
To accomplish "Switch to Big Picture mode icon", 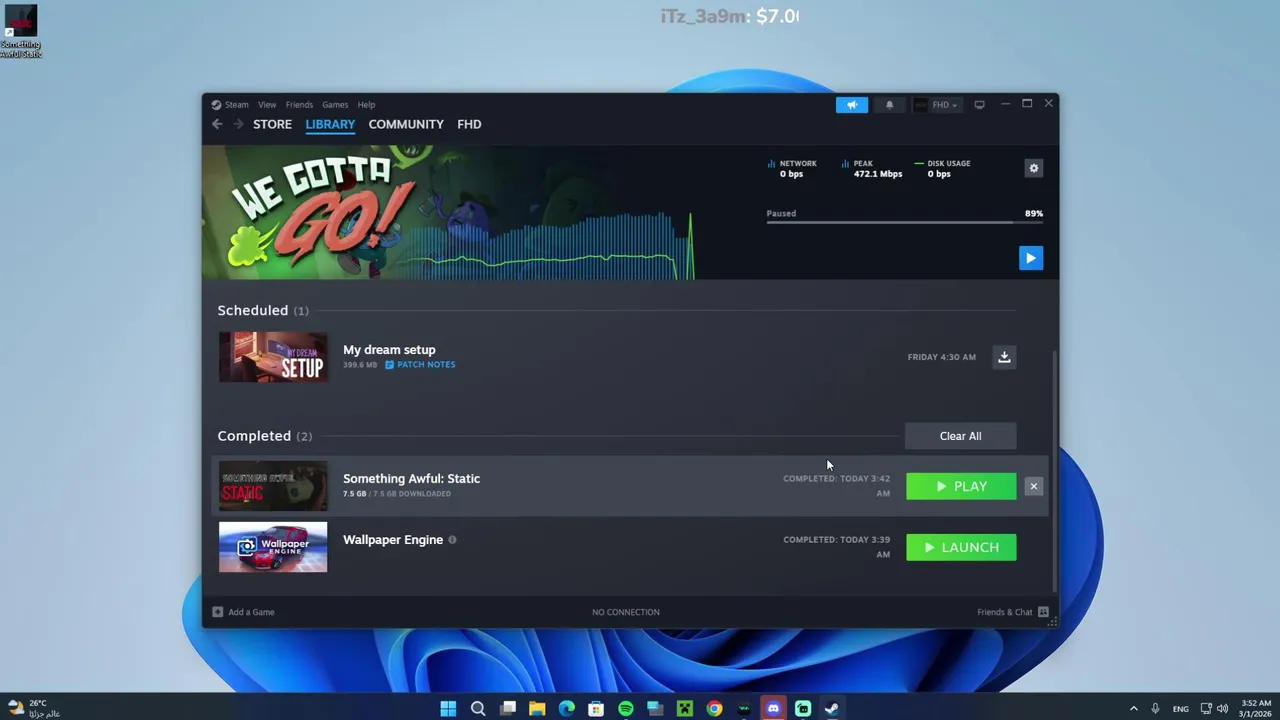I will coord(980,104).
